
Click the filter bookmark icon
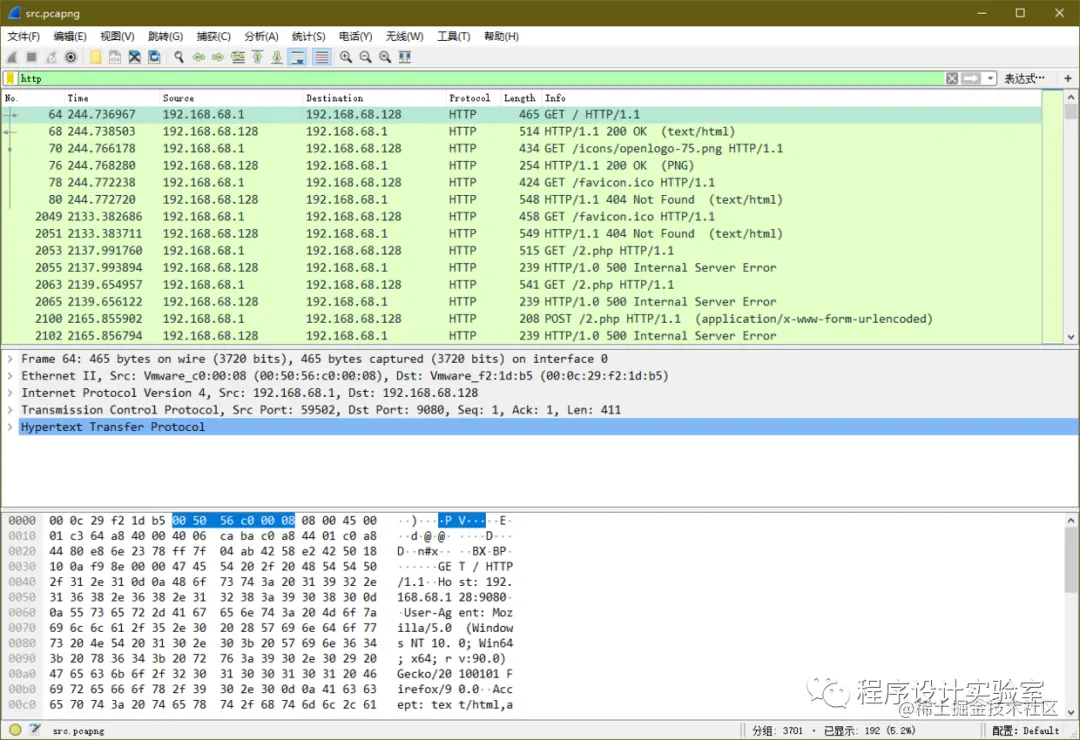(x=10, y=79)
